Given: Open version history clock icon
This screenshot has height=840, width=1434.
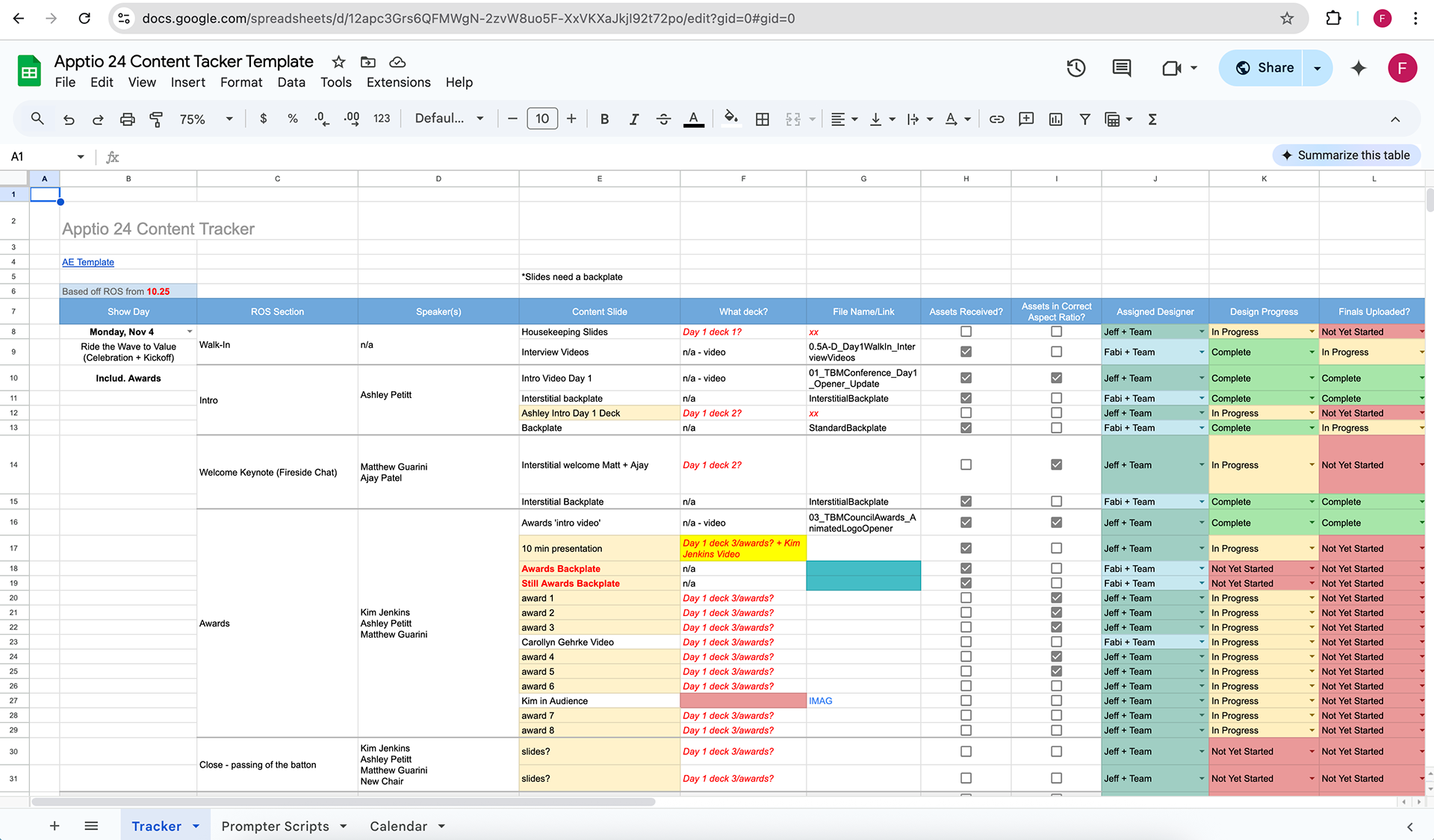Looking at the screenshot, I should (1075, 68).
